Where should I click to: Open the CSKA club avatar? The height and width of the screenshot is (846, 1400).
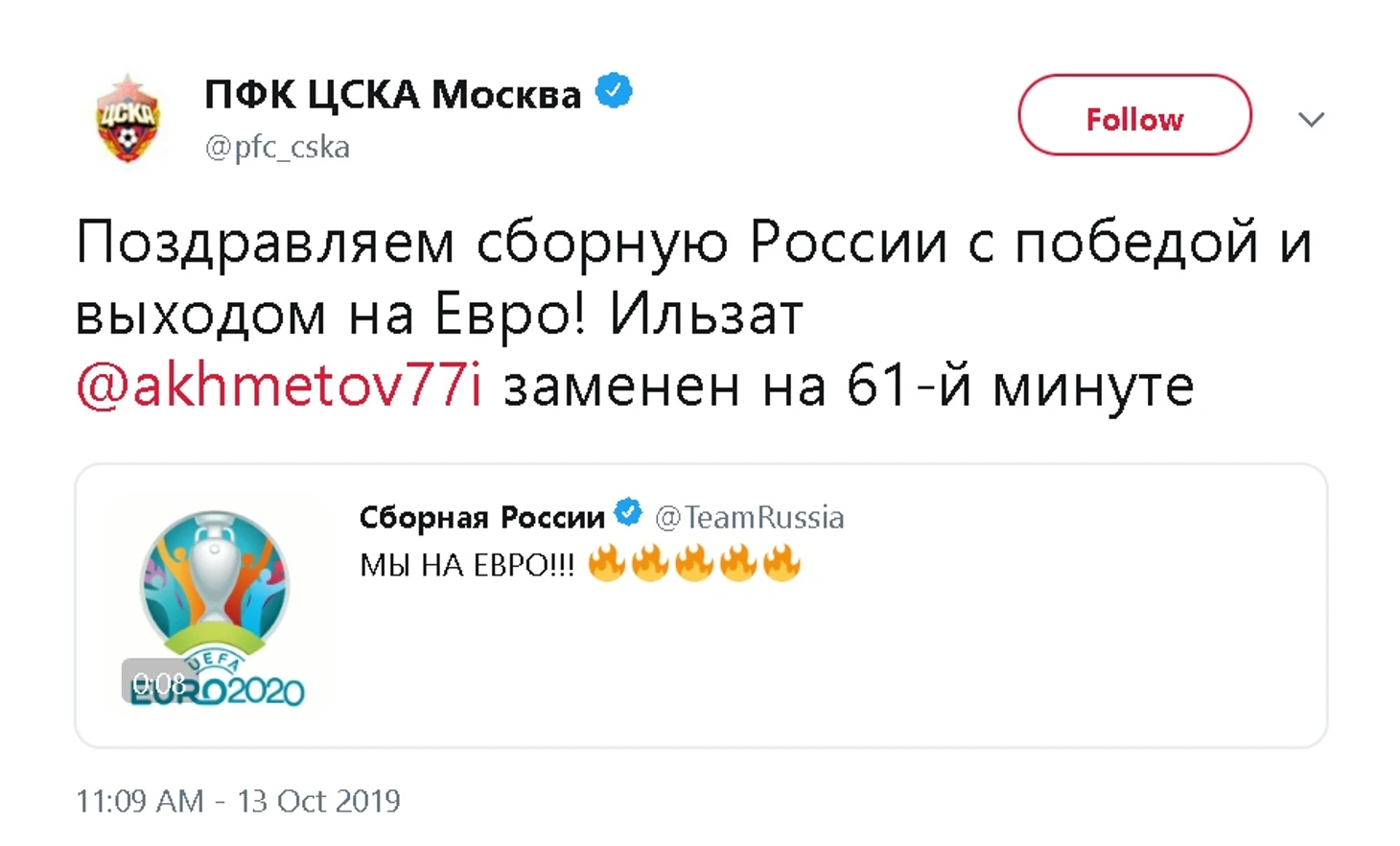(128, 119)
